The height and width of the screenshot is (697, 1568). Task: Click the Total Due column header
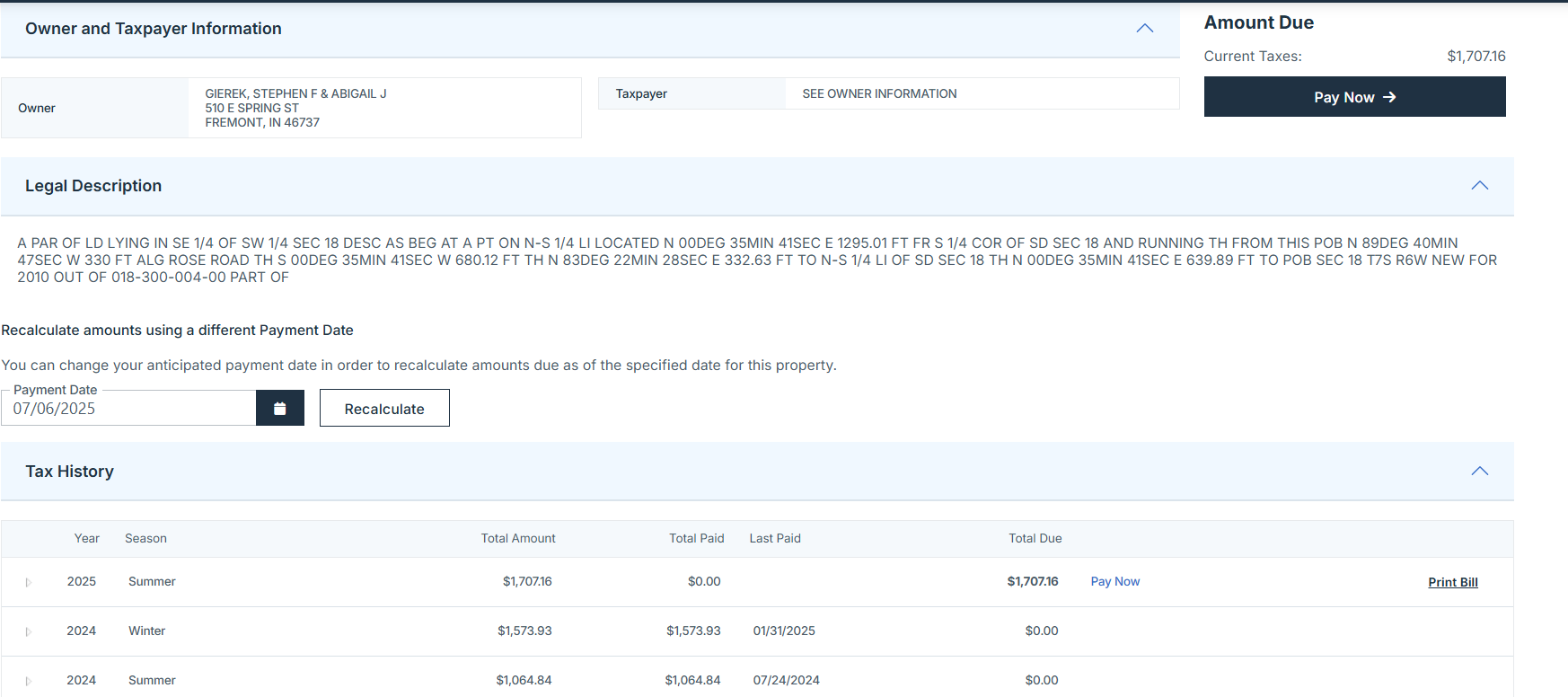coord(1035,539)
